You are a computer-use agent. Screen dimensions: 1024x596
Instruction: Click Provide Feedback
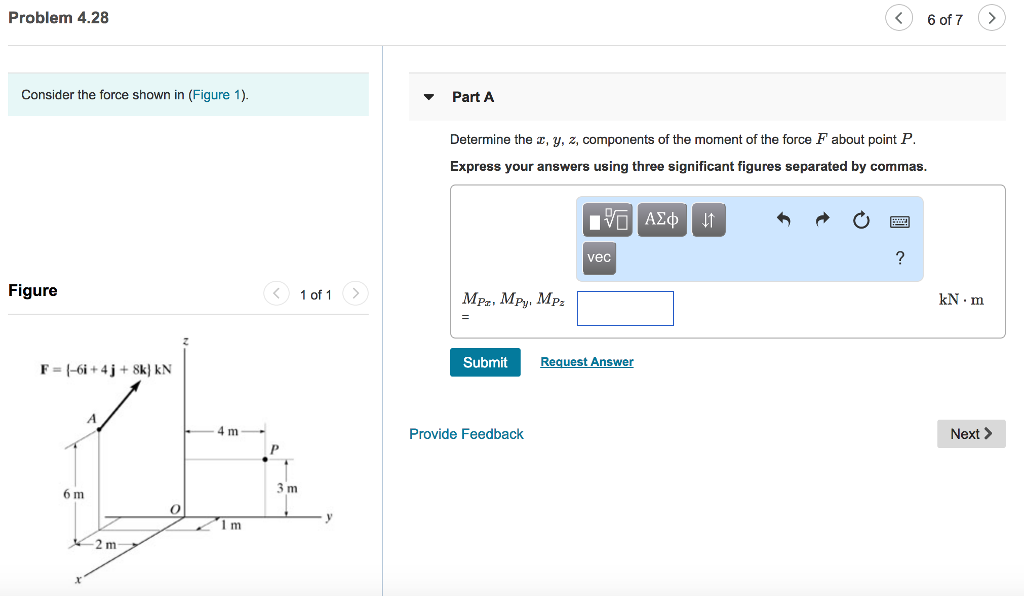tap(466, 433)
